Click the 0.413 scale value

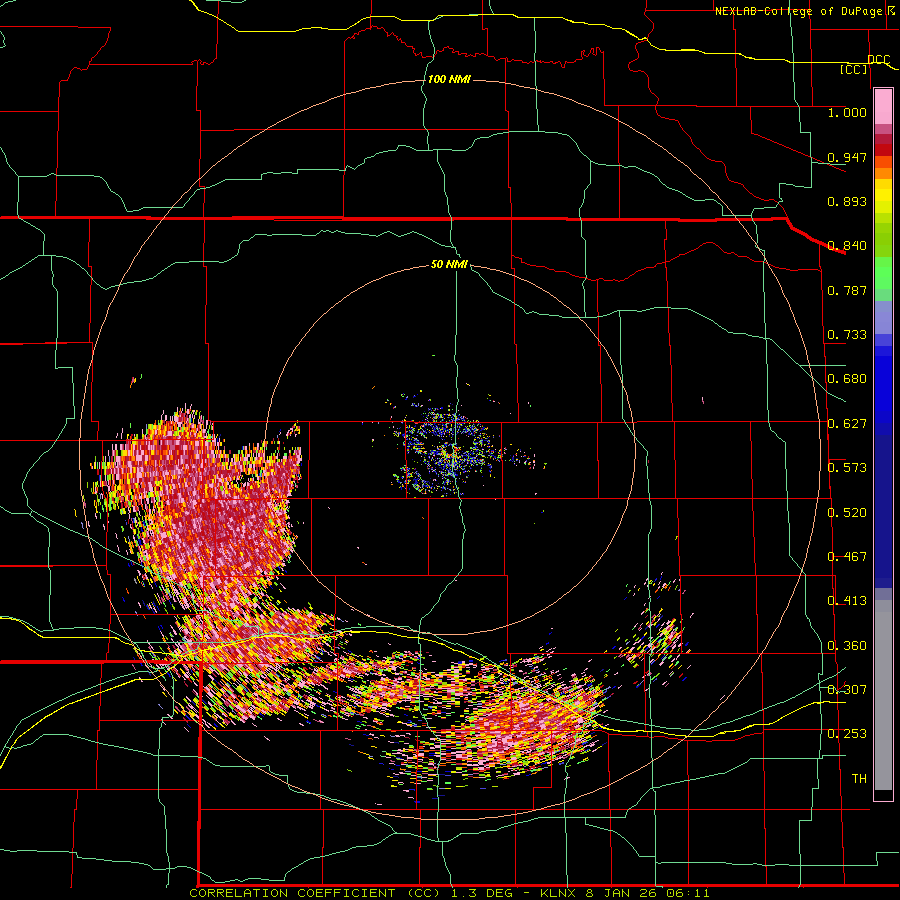coord(847,601)
